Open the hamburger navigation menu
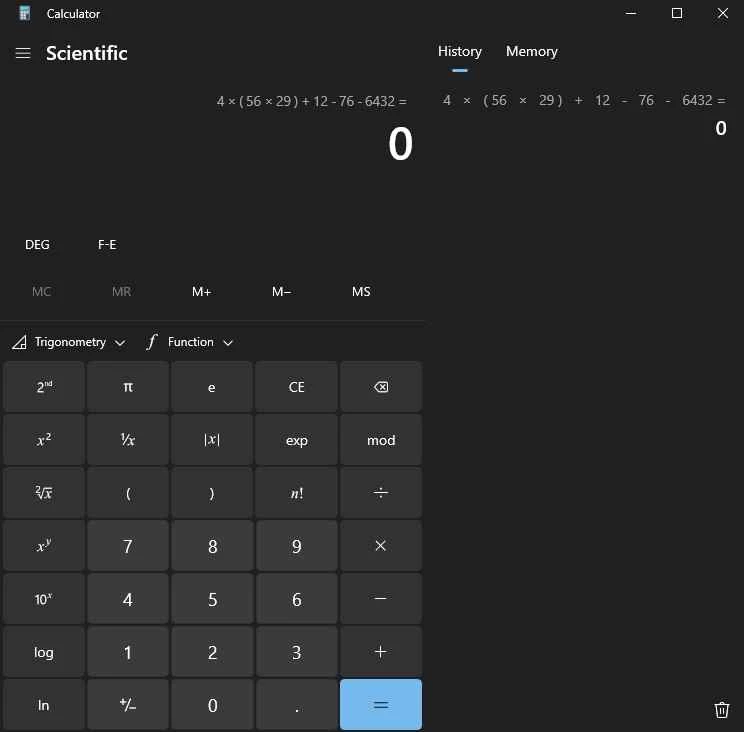Image resolution: width=744 pixels, height=732 pixels. [x=23, y=53]
